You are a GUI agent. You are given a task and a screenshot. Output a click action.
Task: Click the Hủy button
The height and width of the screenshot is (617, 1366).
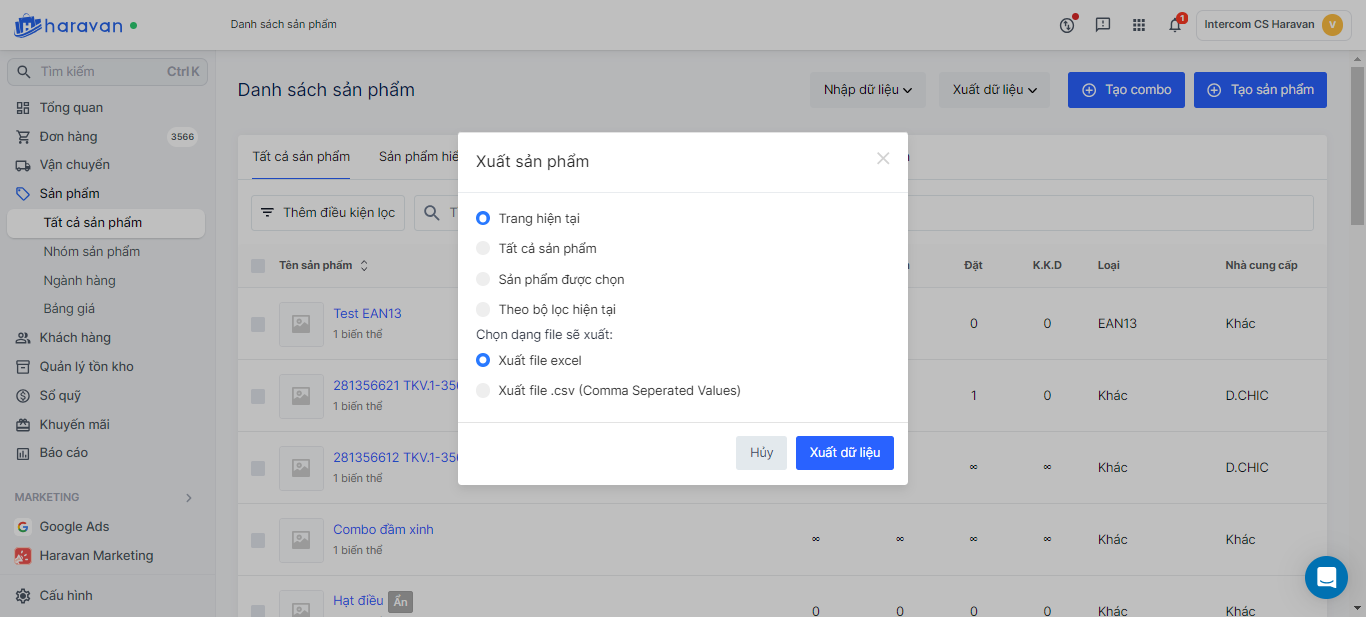point(761,453)
